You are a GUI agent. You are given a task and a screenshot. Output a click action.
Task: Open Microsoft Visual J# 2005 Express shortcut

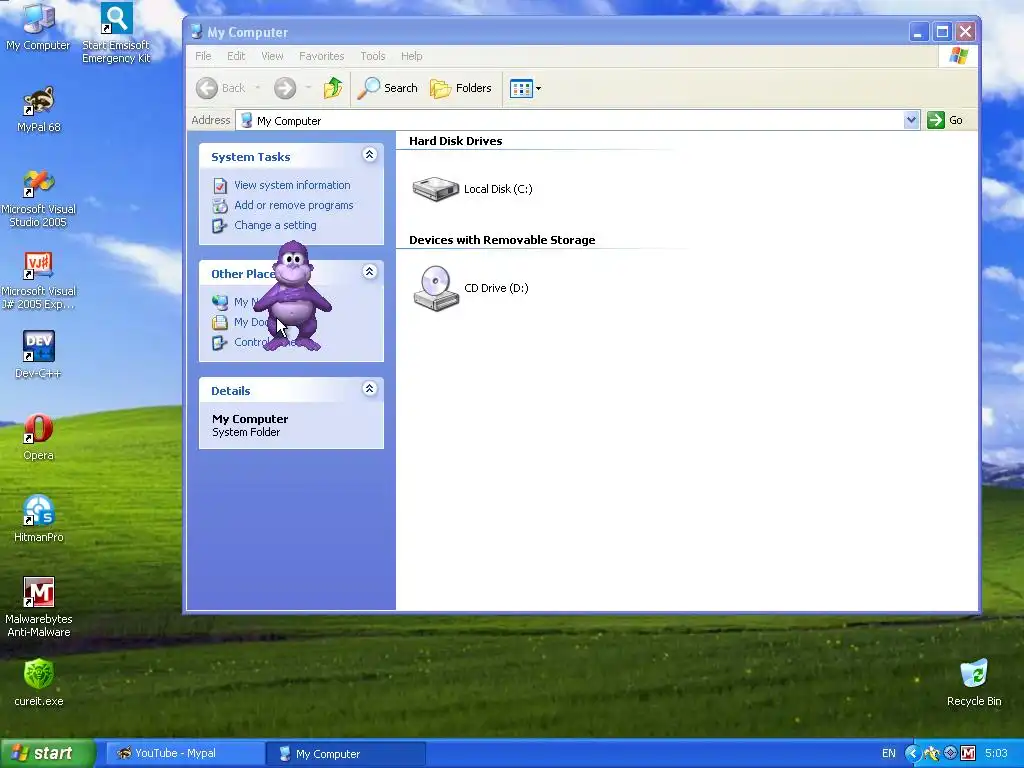[39, 280]
